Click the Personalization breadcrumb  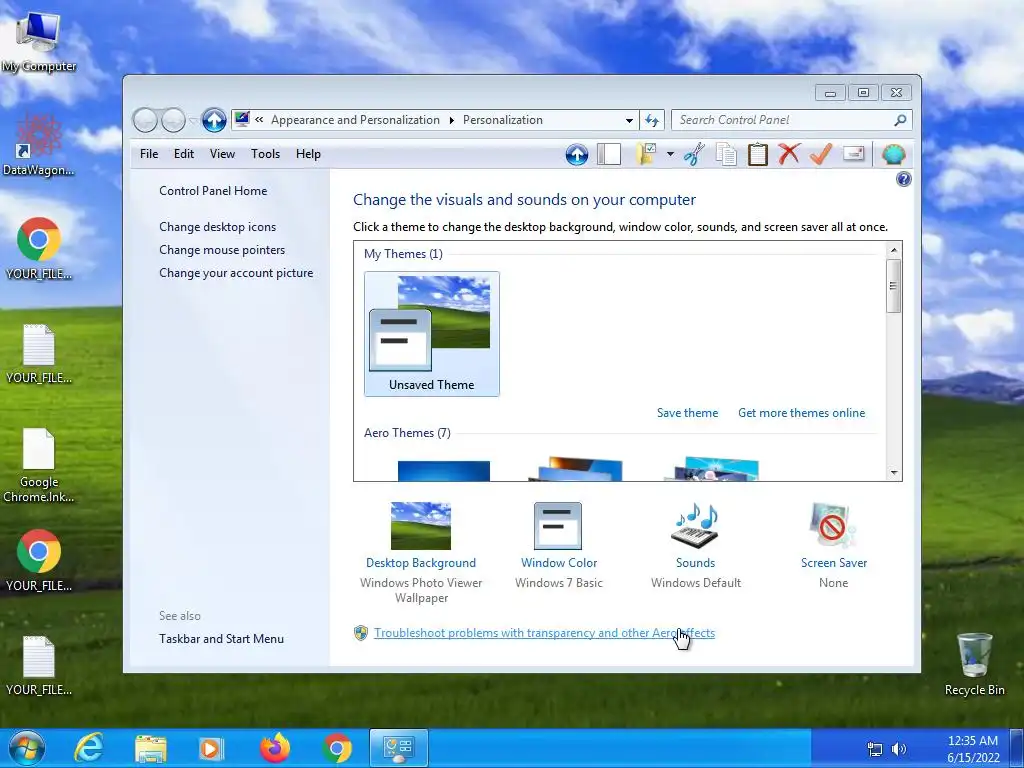(503, 120)
